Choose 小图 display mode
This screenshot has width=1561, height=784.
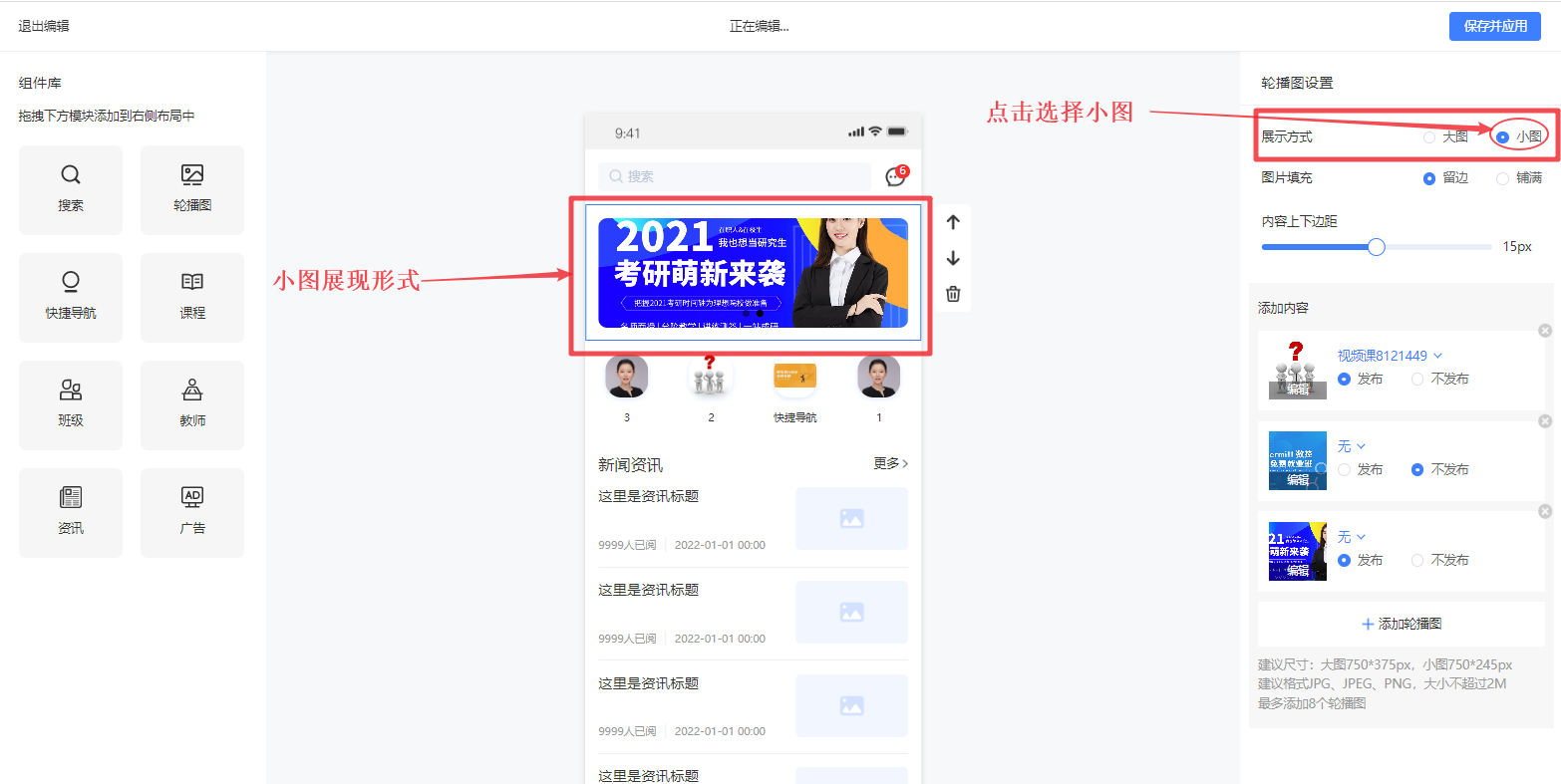[x=1519, y=136]
